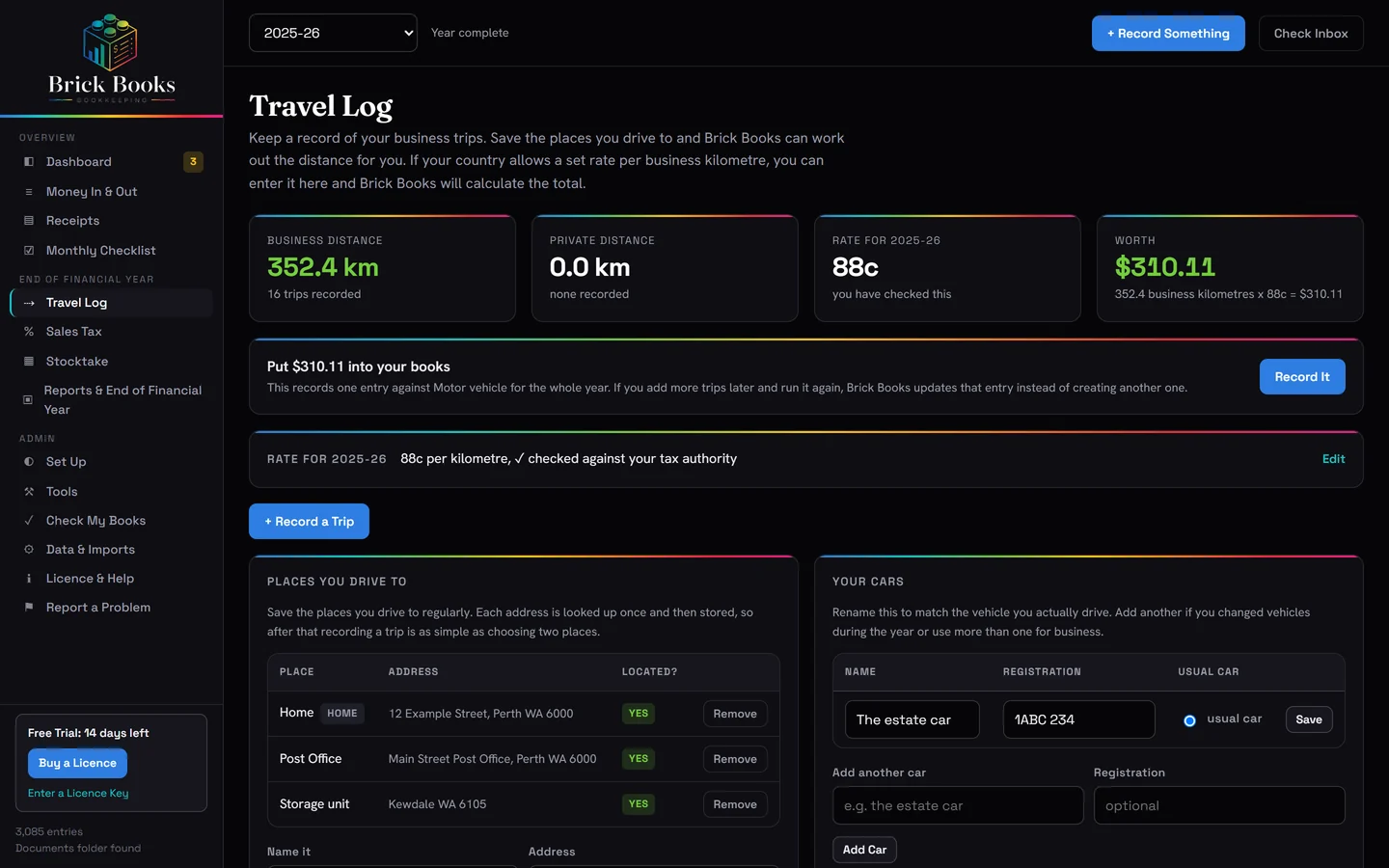The image size is (1389, 868).
Task: Click the Buy a Licence button
Action: click(x=77, y=763)
